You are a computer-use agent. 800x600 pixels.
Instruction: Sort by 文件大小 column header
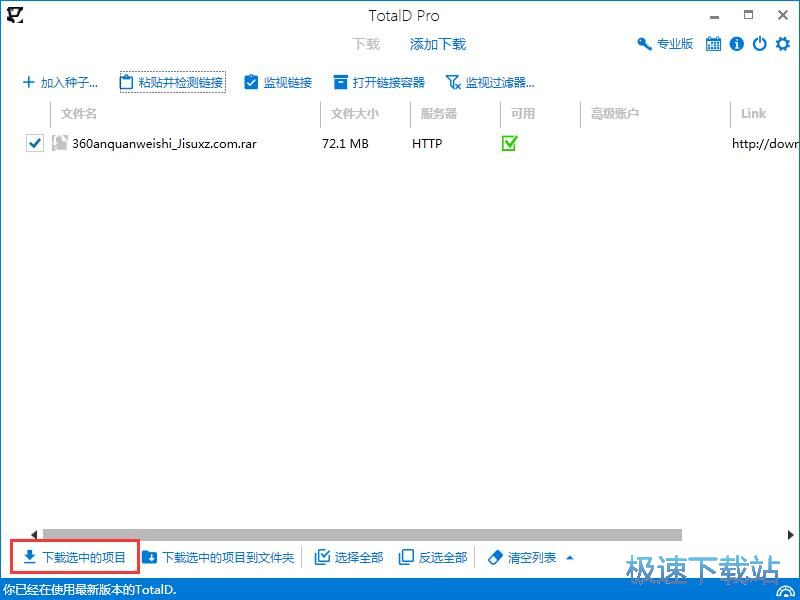355,113
